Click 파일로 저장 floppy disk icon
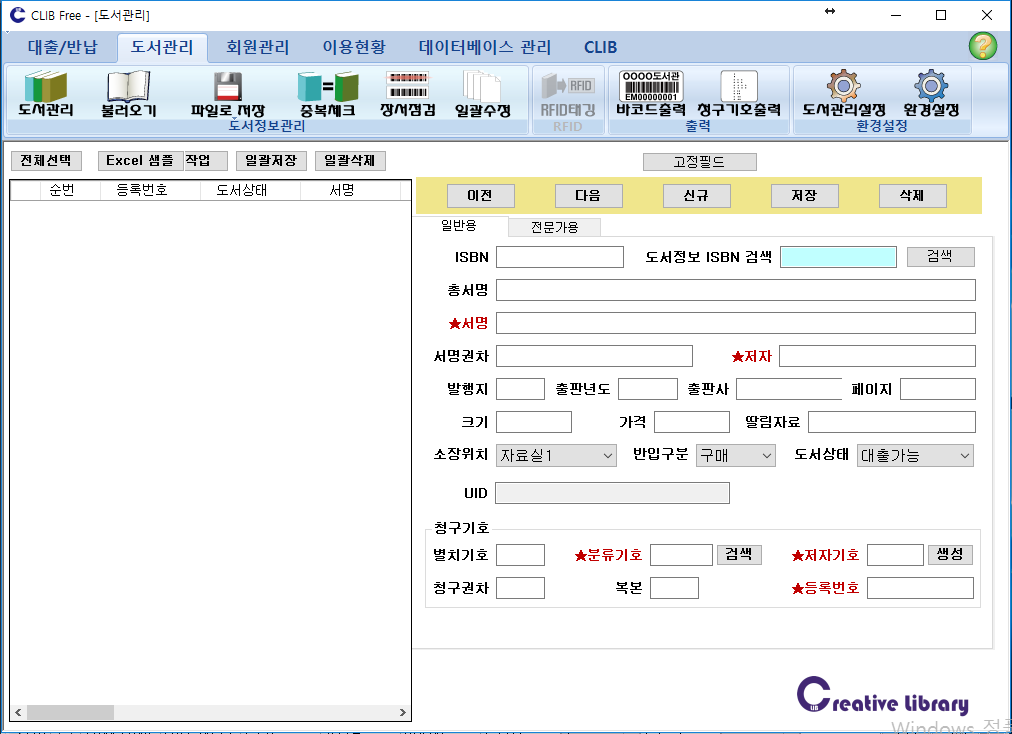This screenshot has height=734, width=1012. click(x=228, y=89)
